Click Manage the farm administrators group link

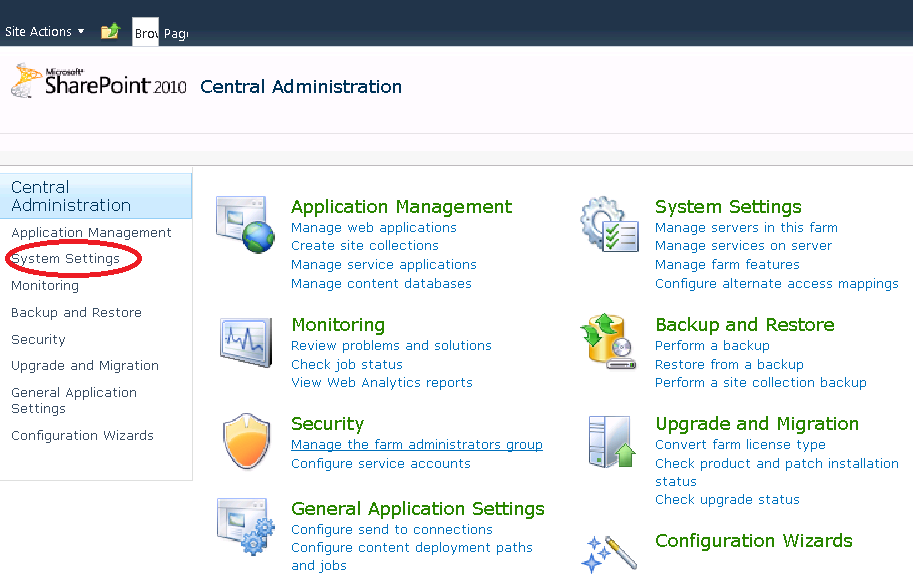point(417,444)
